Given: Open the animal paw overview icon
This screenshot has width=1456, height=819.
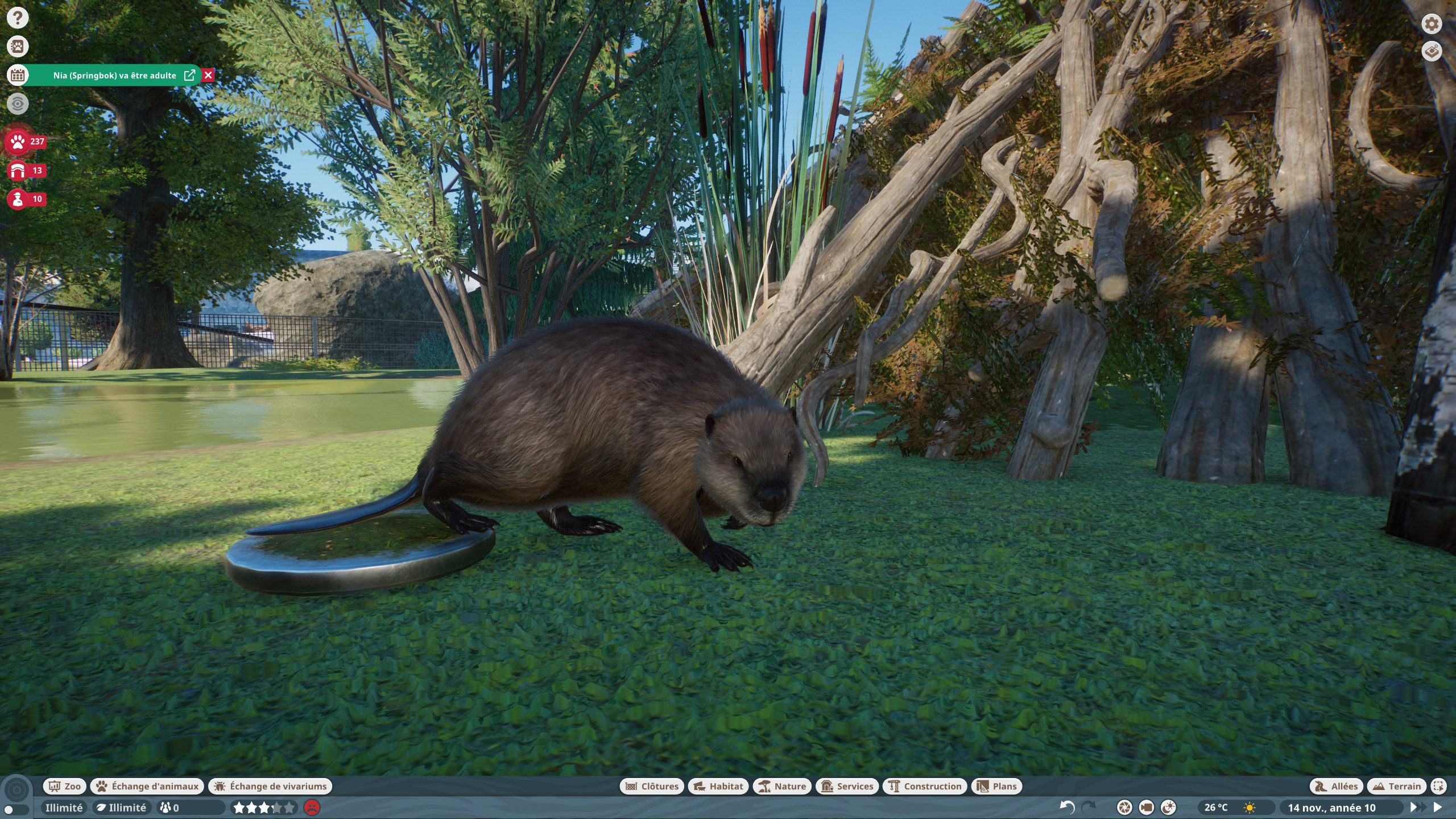Looking at the screenshot, I should pos(18,46).
